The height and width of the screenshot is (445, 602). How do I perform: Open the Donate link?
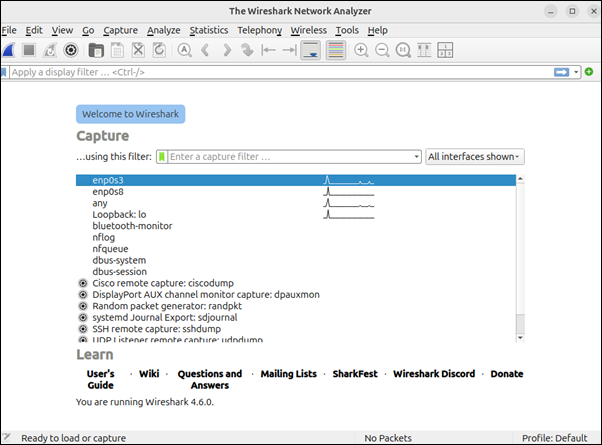(x=507, y=374)
